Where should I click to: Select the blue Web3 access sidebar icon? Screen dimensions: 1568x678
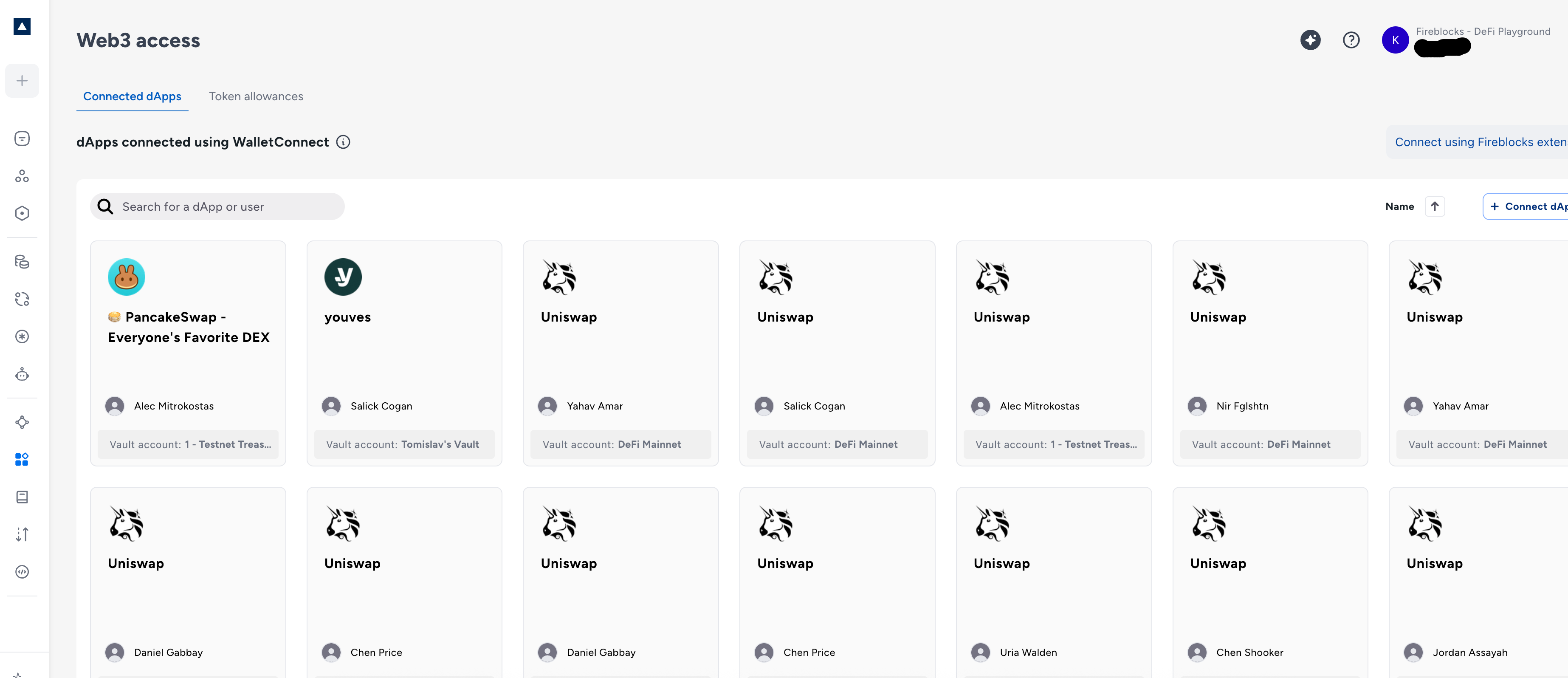click(x=22, y=460)
